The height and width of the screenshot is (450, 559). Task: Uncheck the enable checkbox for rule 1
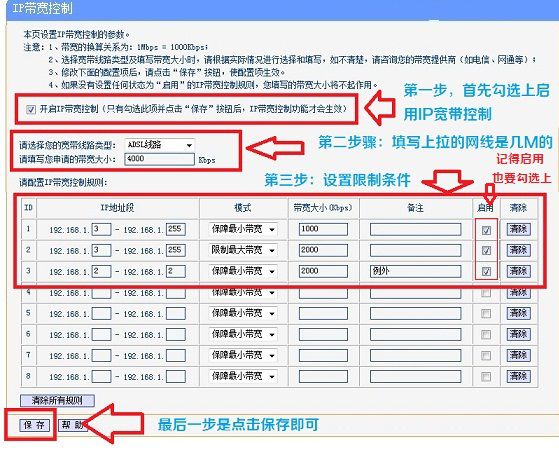click(x=486, y=230)
